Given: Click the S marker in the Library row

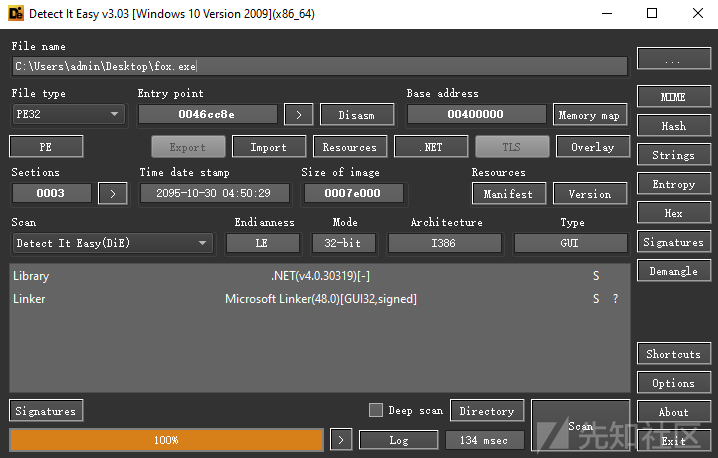Looking at the screenshot, I should click(596, 276).
